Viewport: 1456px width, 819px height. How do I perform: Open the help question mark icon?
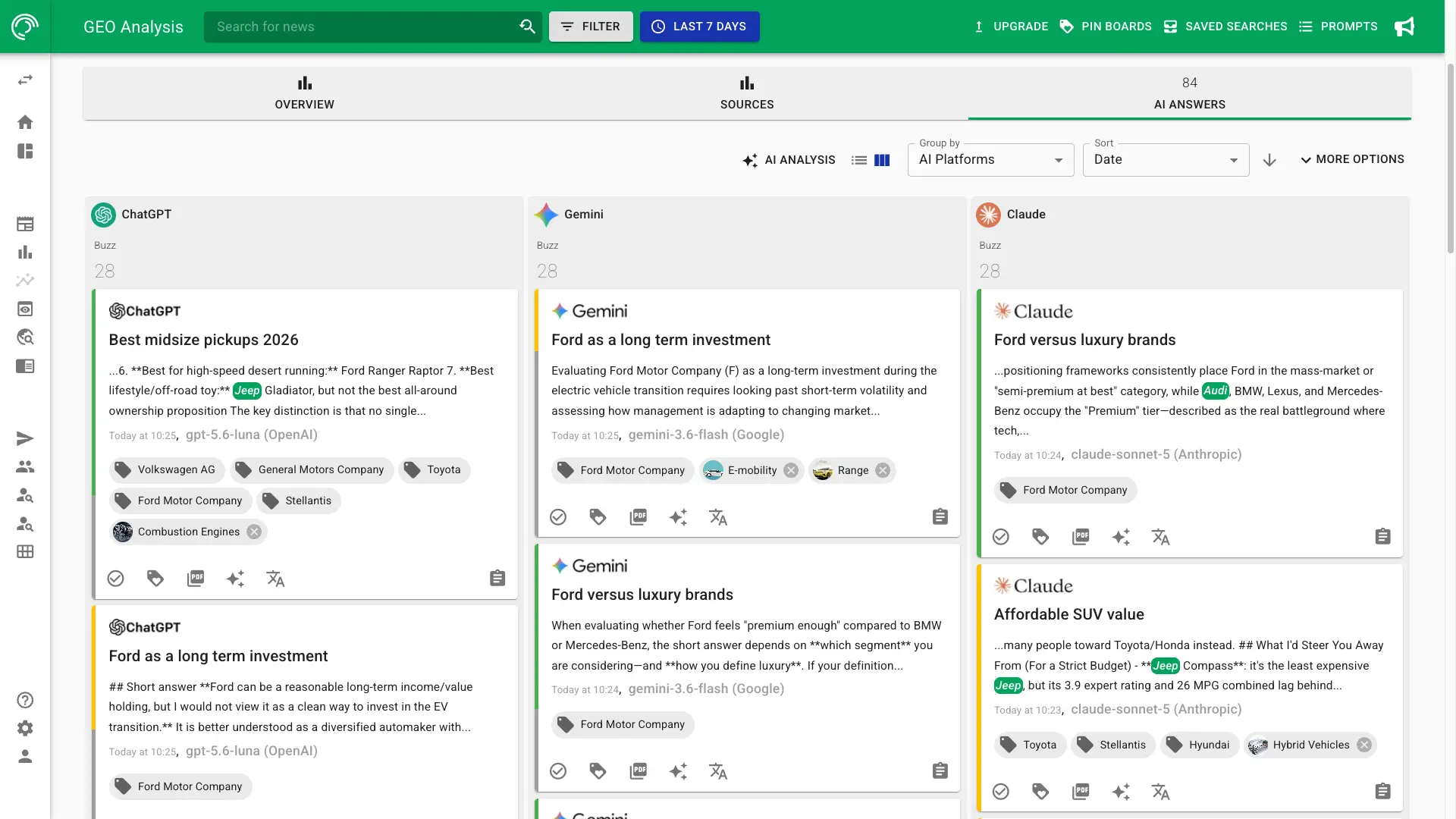(25, 700)
